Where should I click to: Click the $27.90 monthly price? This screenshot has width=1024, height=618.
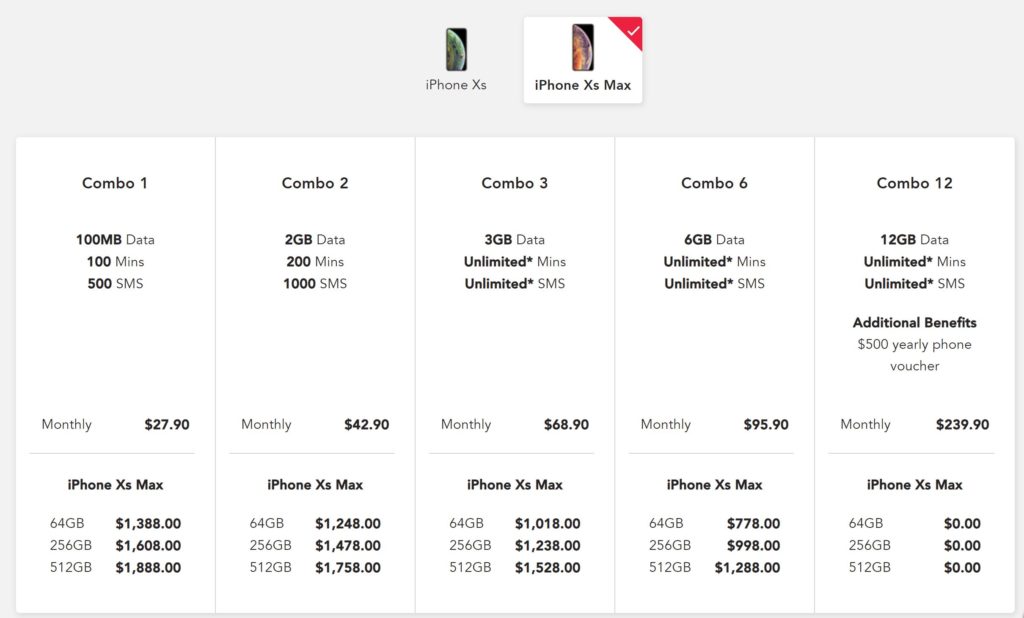167,424
